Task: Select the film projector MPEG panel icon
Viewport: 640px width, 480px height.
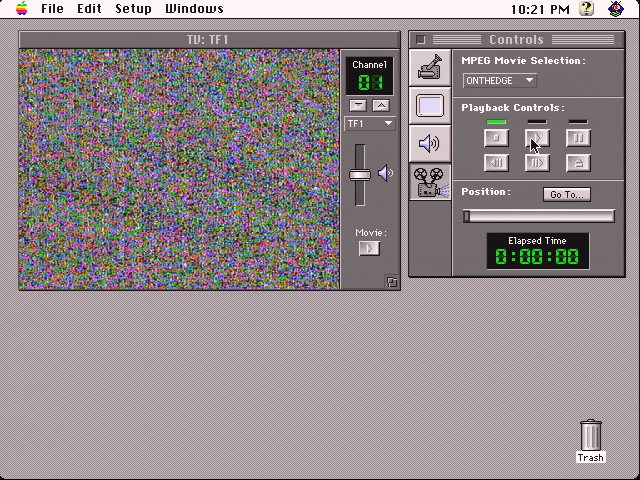Action: pos(430,182)
